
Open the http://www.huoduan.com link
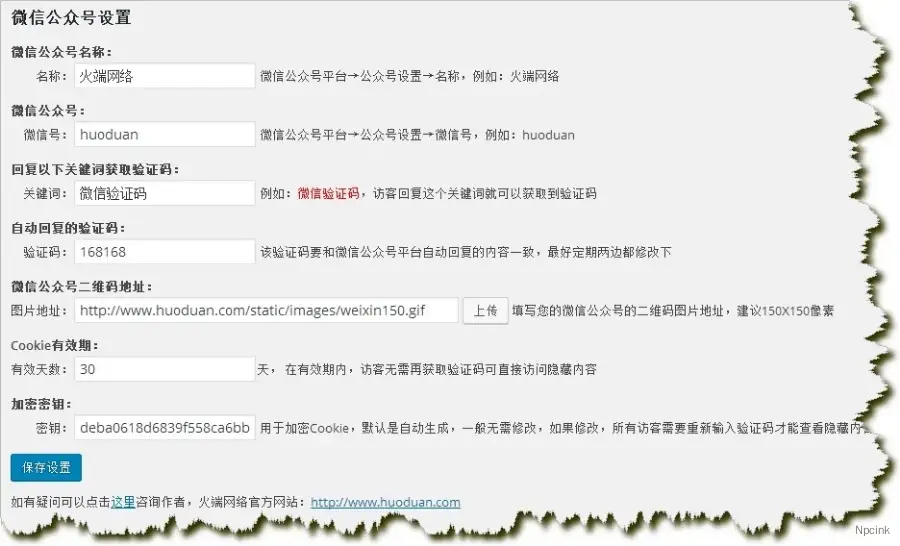(385, 502)
